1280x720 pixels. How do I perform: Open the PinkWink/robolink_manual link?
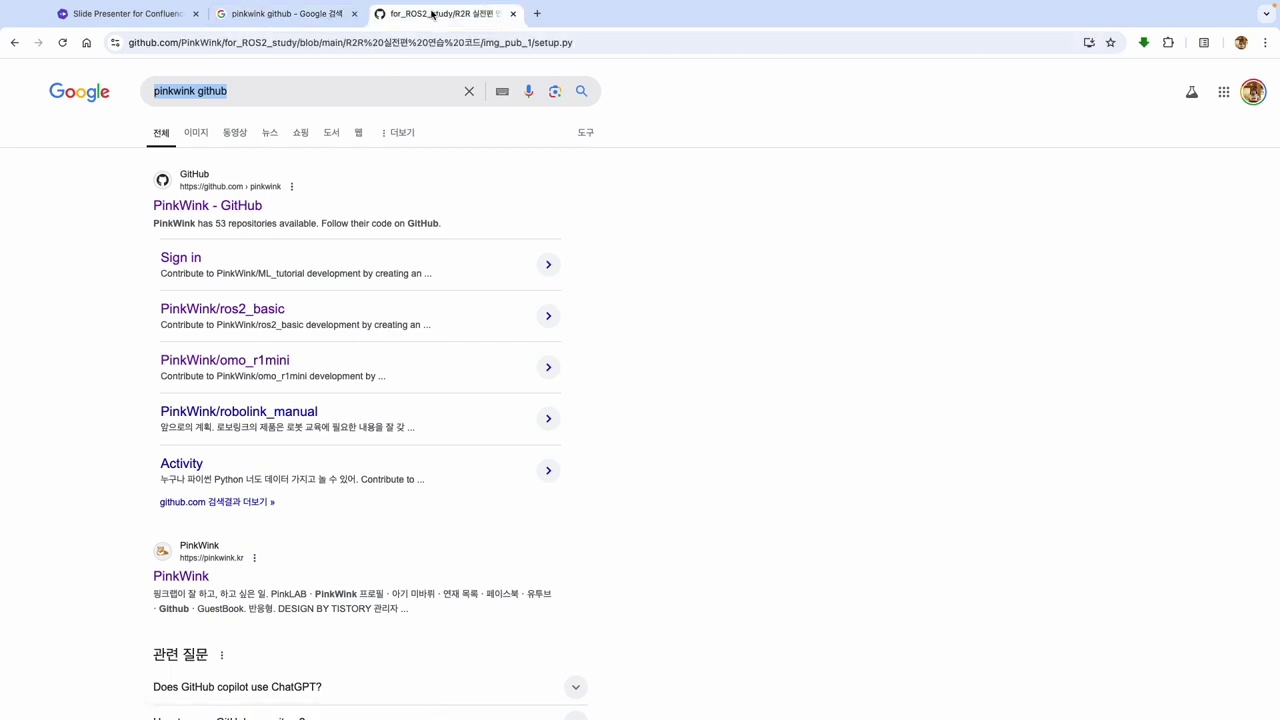239,412
